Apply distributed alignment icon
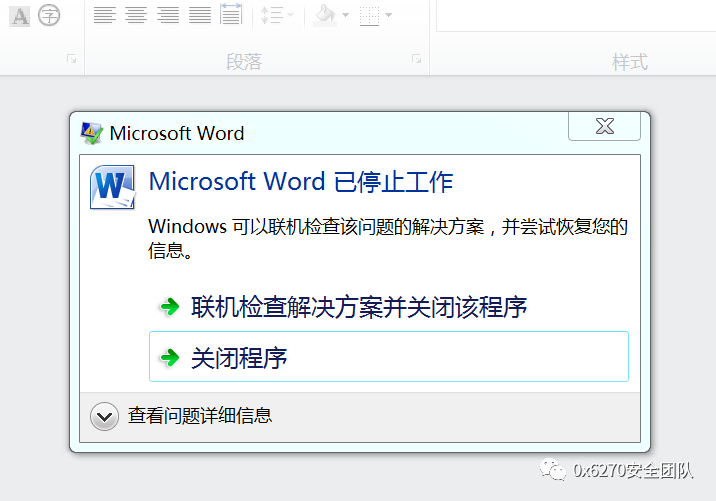The width and height of the screenshot is (716, 501). 231,14
